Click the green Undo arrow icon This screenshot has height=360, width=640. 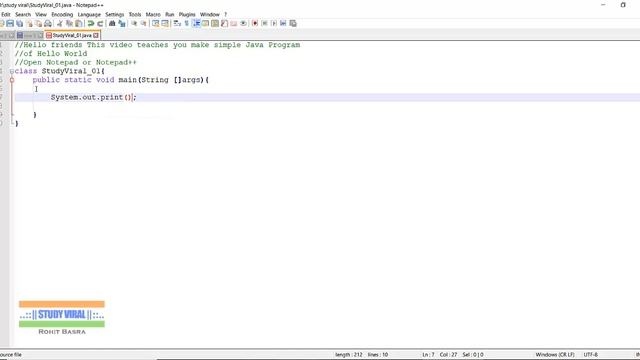coord(90,24)
